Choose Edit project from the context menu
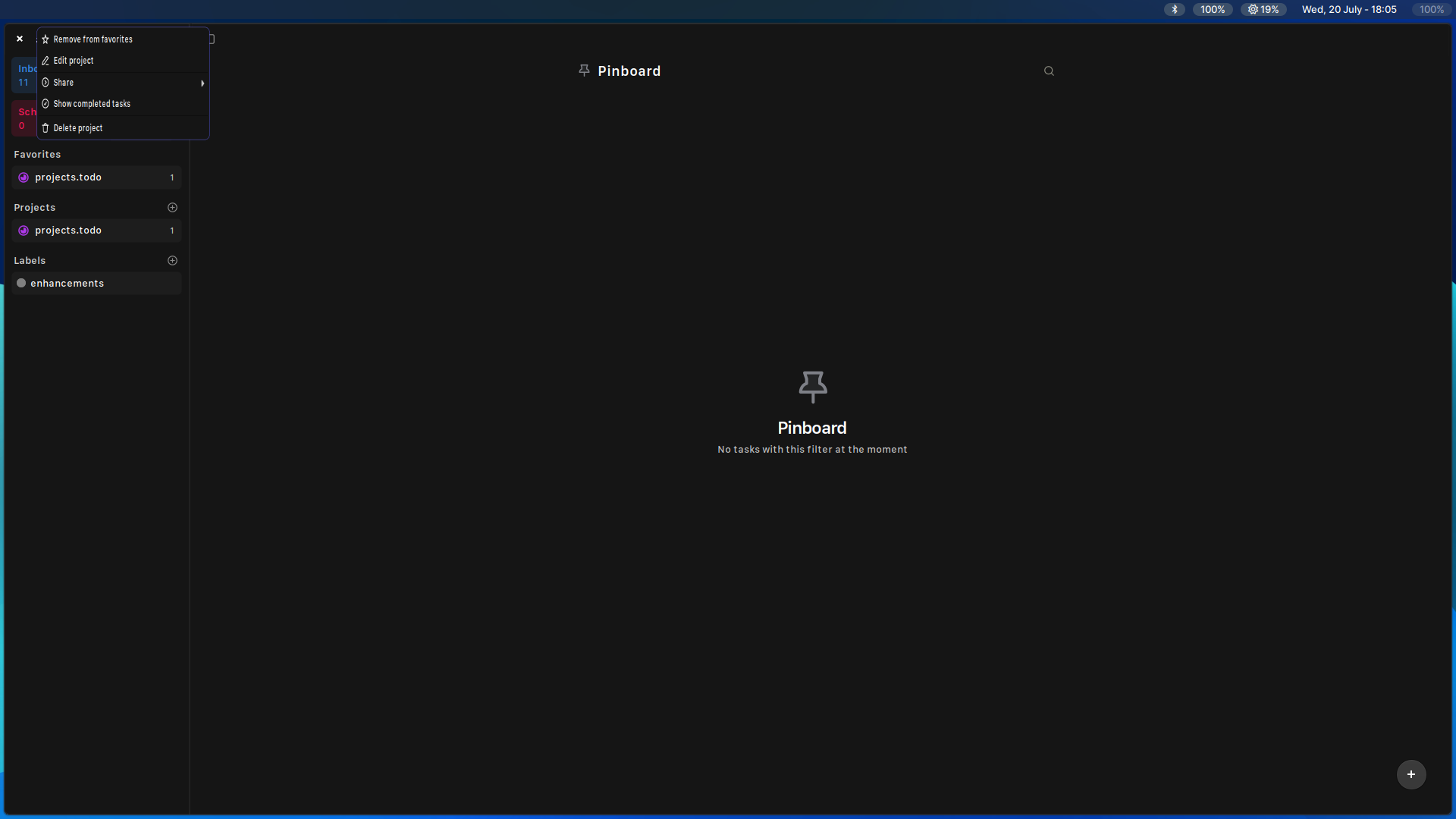Viewport: 1456px width, 819px height. pos(73,61)
